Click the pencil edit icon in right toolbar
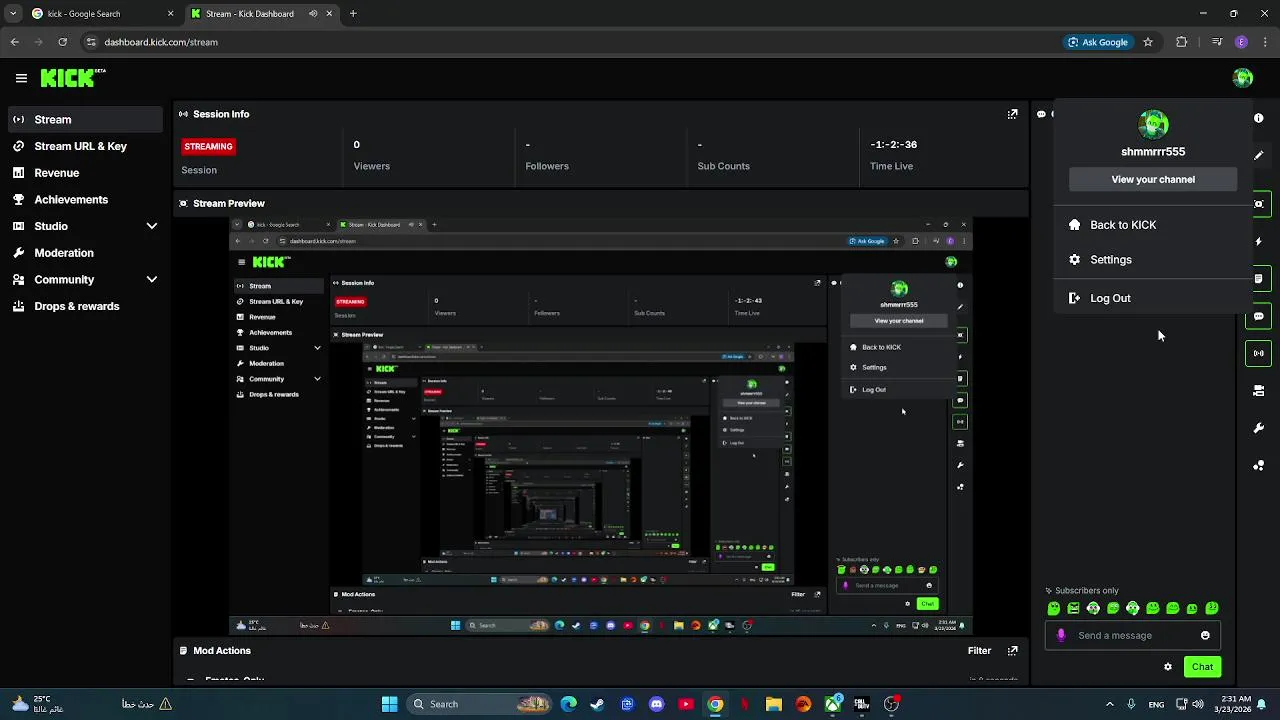This screenshot has width=1280, height=720. [x=1258, y=155]
